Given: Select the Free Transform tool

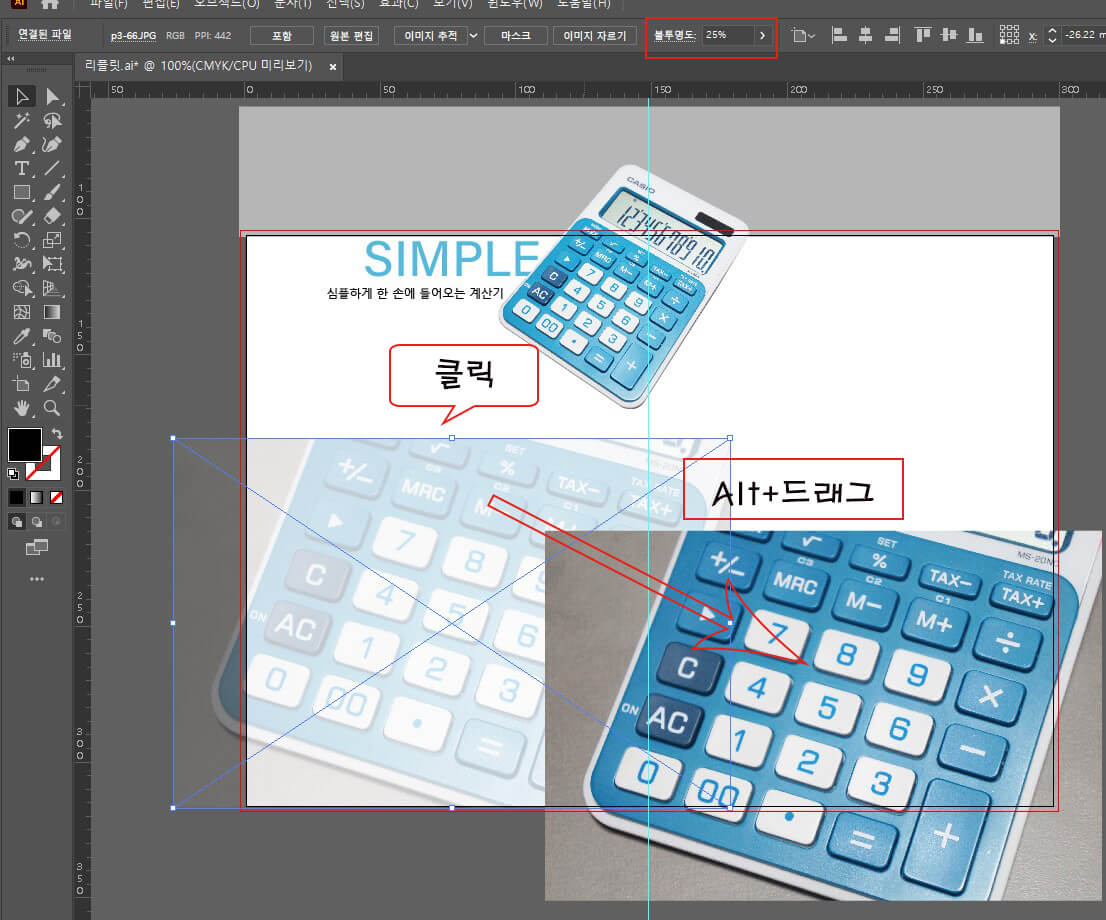Looking at the screenshot, I should pyautogui.click(x=52, y=265).
